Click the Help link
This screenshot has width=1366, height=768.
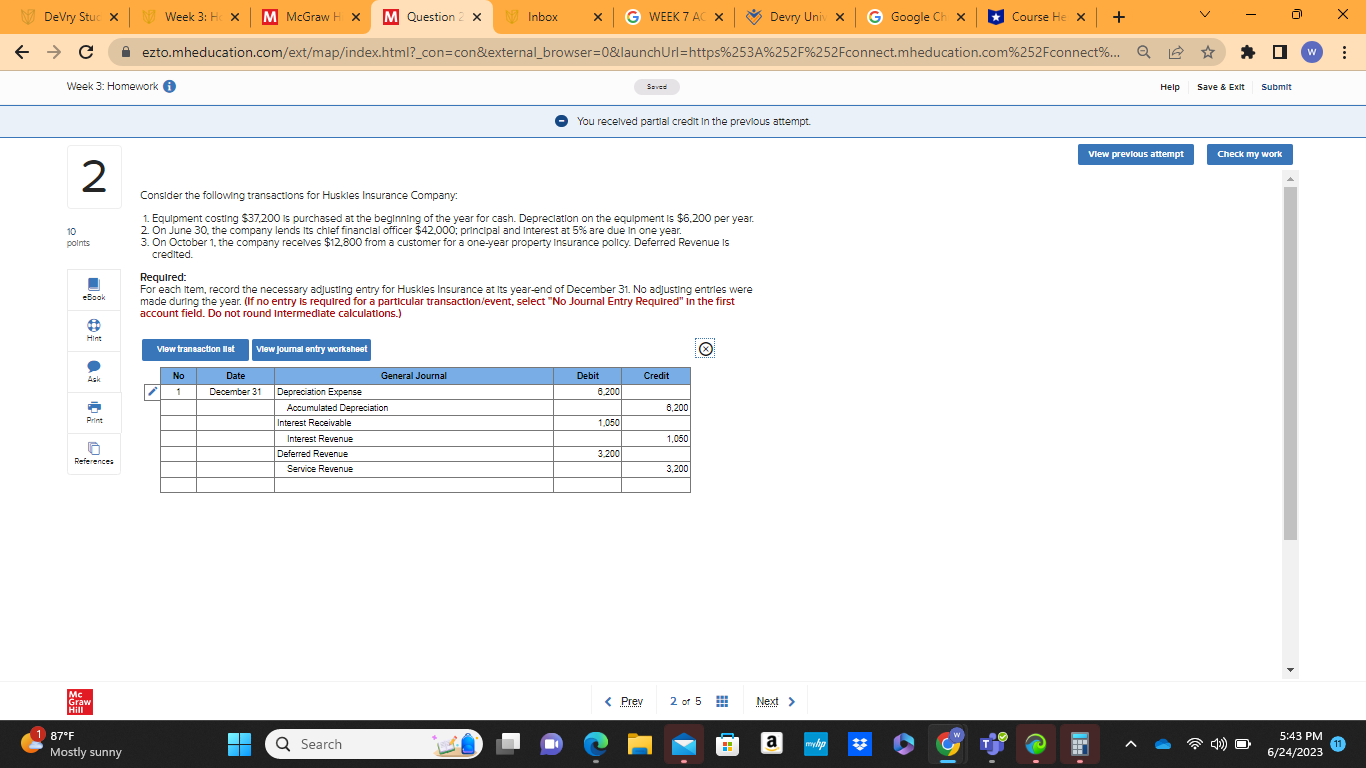[x=1169, y=87]
